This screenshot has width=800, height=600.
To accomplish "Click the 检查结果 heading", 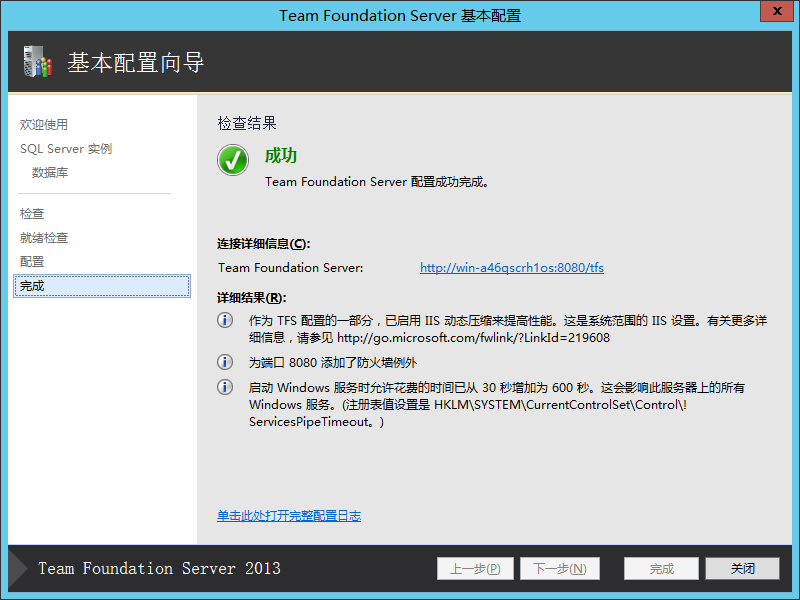I will (x=247, y=123).
